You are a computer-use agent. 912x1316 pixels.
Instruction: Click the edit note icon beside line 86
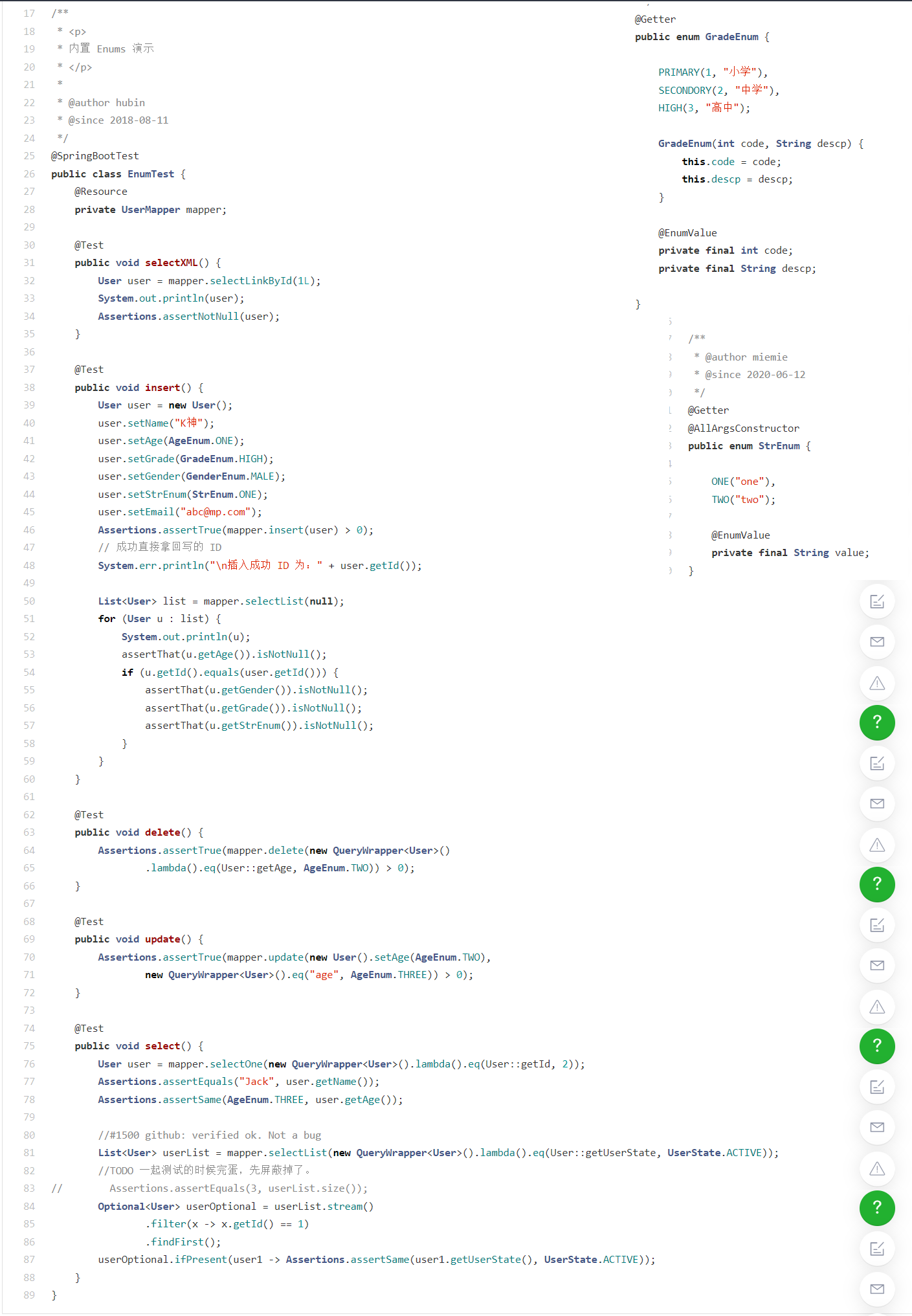point(877,1249)
